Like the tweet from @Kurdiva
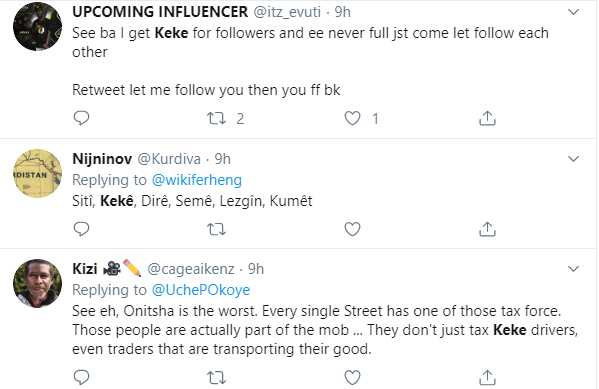Viewport: 599px width, 389px height. coord(352,229)
